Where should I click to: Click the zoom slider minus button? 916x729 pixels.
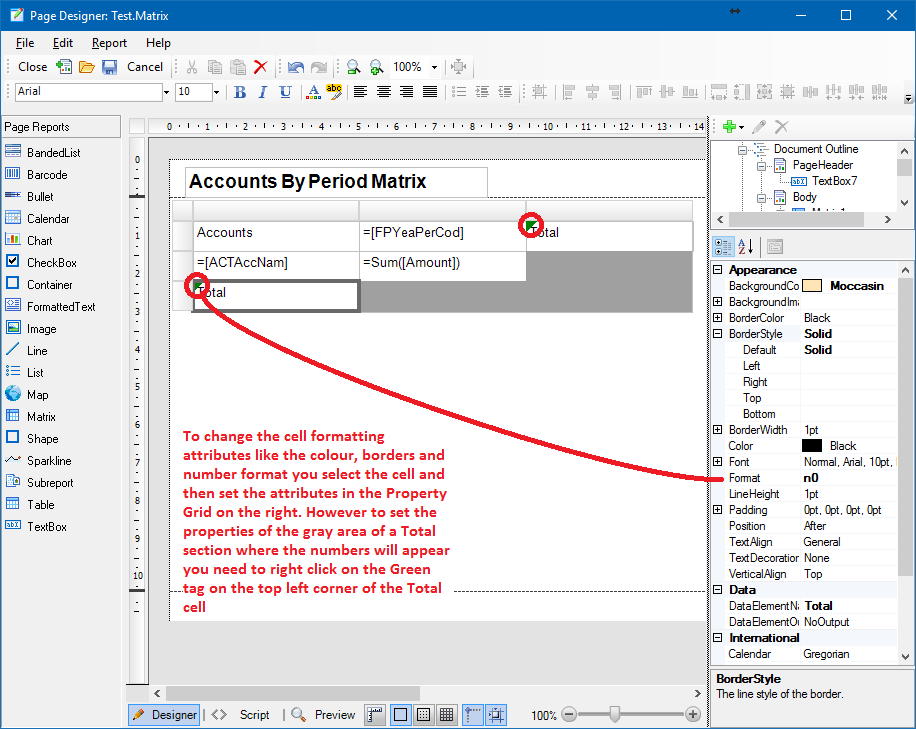tap(569, 714)
